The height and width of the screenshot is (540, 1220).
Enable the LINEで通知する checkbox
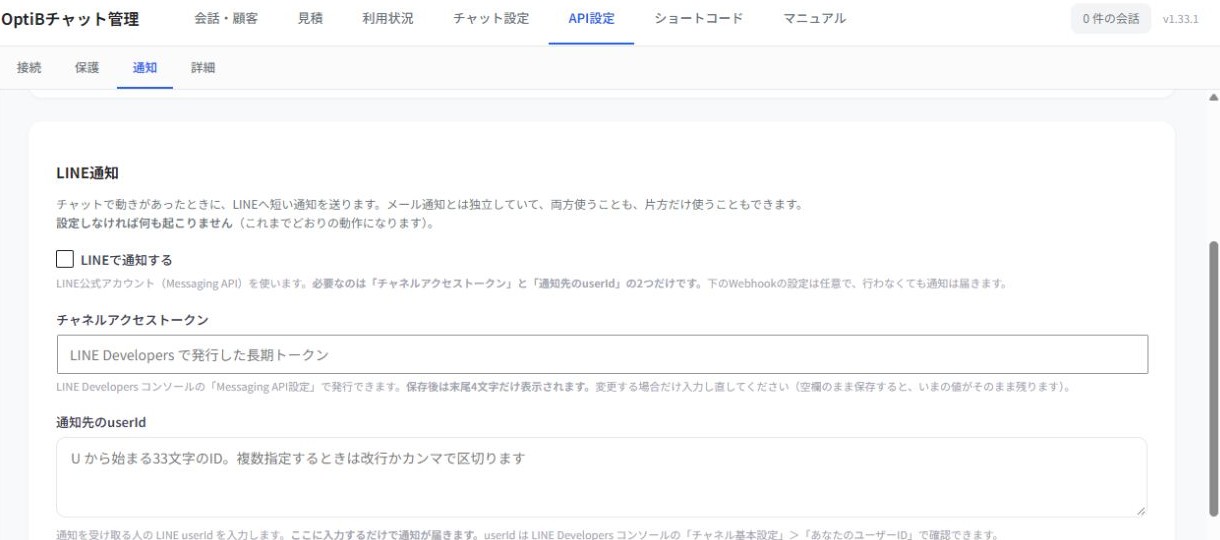point(65,260)
